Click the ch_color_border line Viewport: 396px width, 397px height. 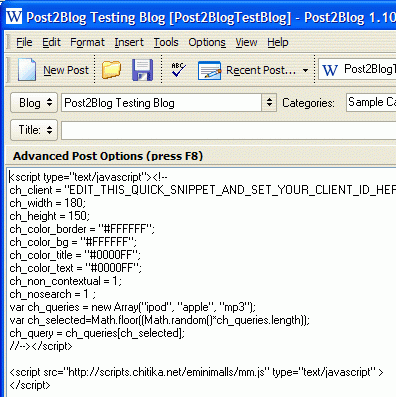point(82,229)
